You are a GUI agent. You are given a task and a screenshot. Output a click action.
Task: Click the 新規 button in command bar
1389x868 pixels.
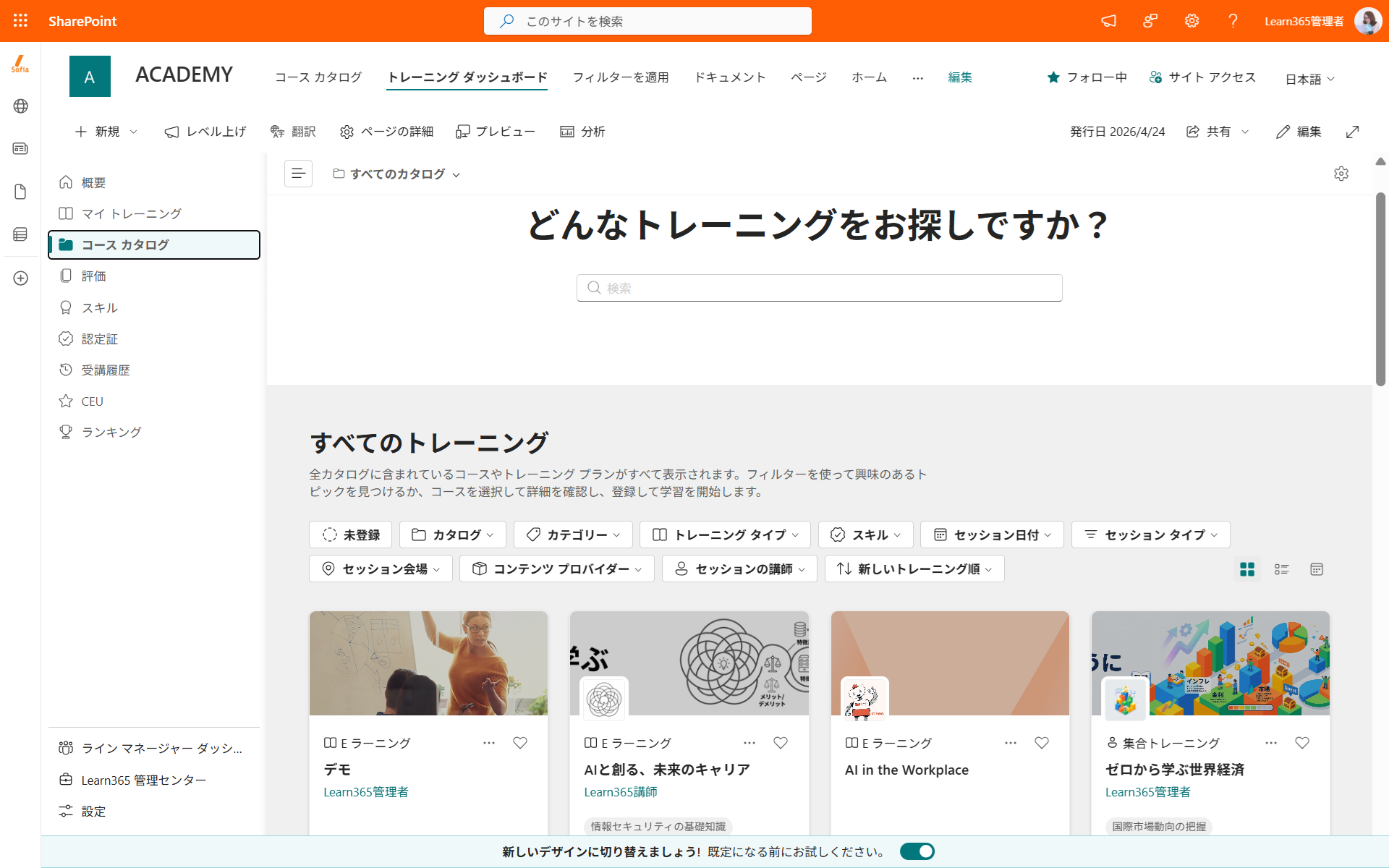pos(106,132)
